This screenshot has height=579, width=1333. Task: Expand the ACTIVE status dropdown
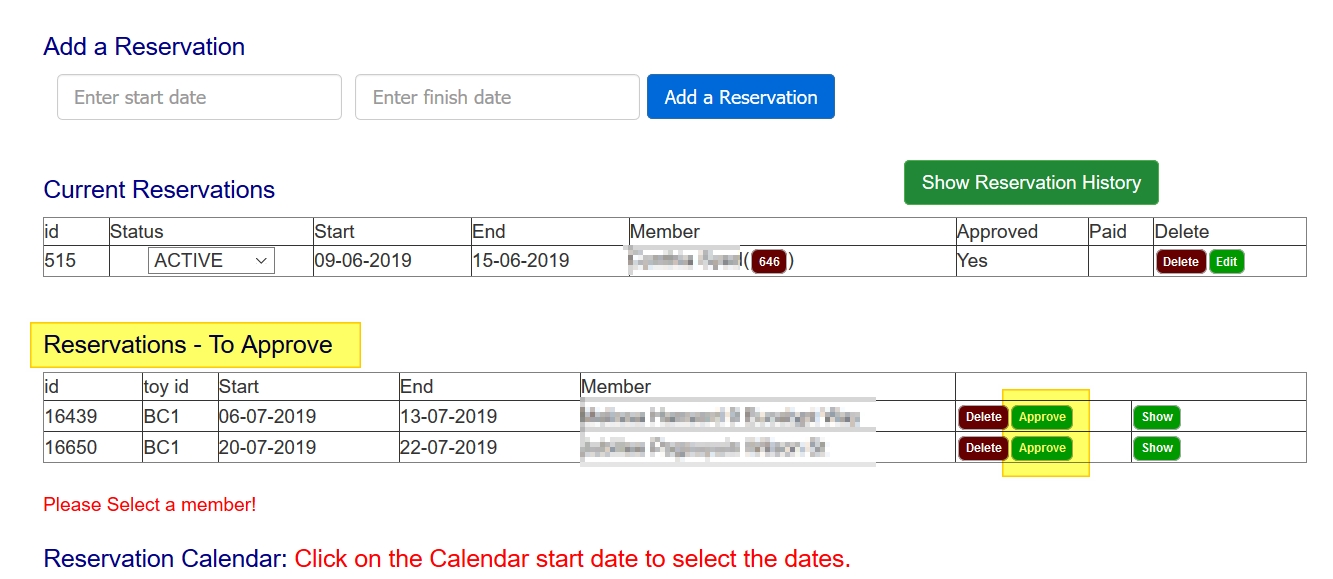tap(211, 261)
